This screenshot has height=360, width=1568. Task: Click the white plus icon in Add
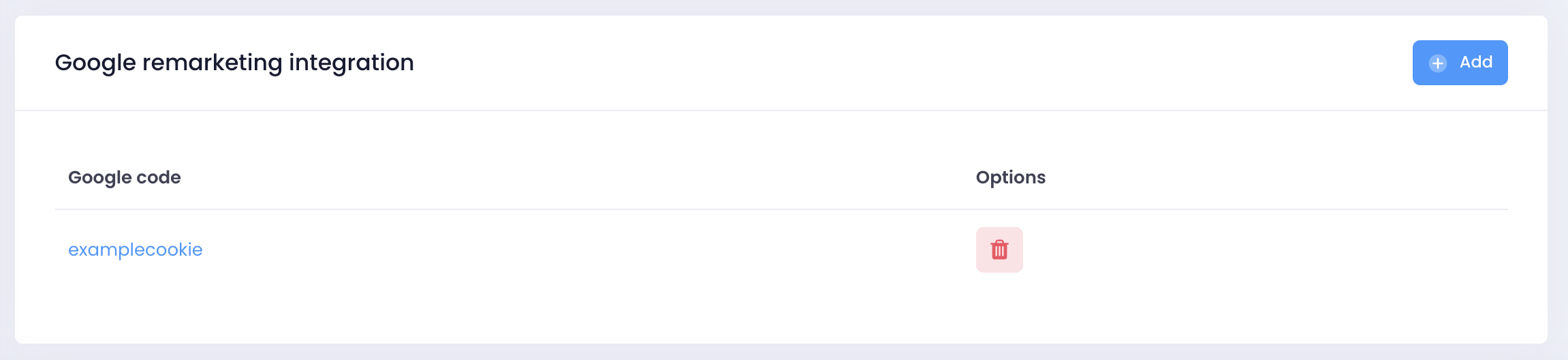[1437, 63]
